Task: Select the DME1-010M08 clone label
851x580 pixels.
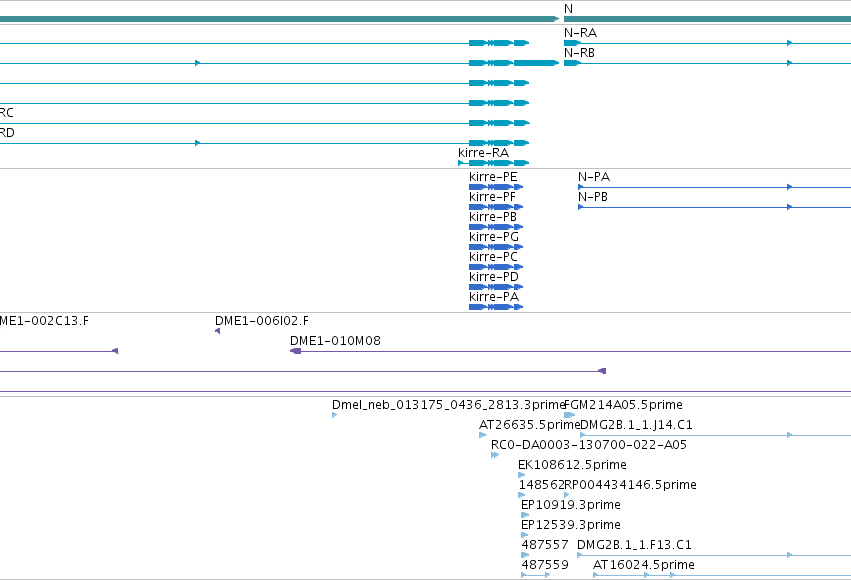Action: tap(335, 341)
